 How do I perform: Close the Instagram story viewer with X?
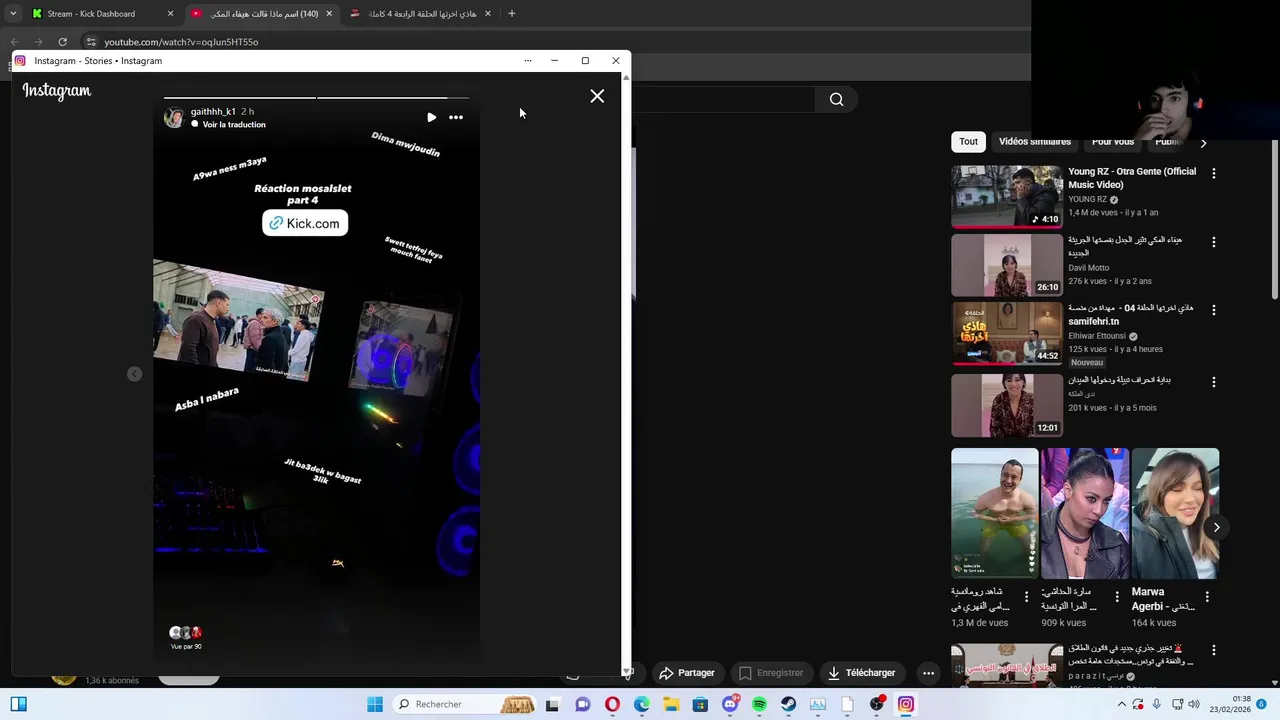click(x=597, y=96)
